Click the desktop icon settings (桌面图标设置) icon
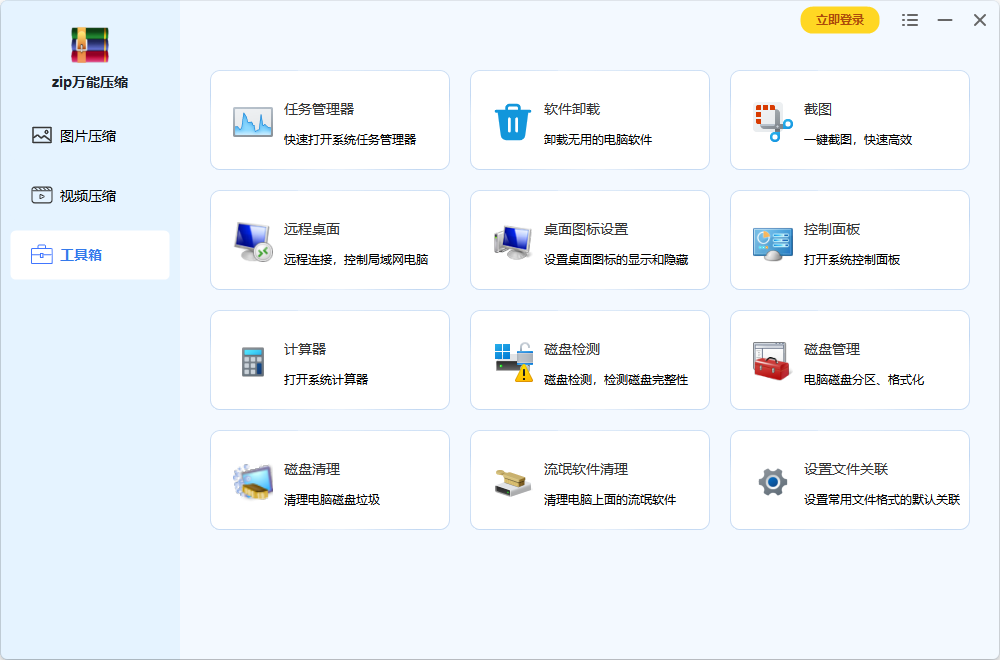1000x660 pixels. pos(513,241)
